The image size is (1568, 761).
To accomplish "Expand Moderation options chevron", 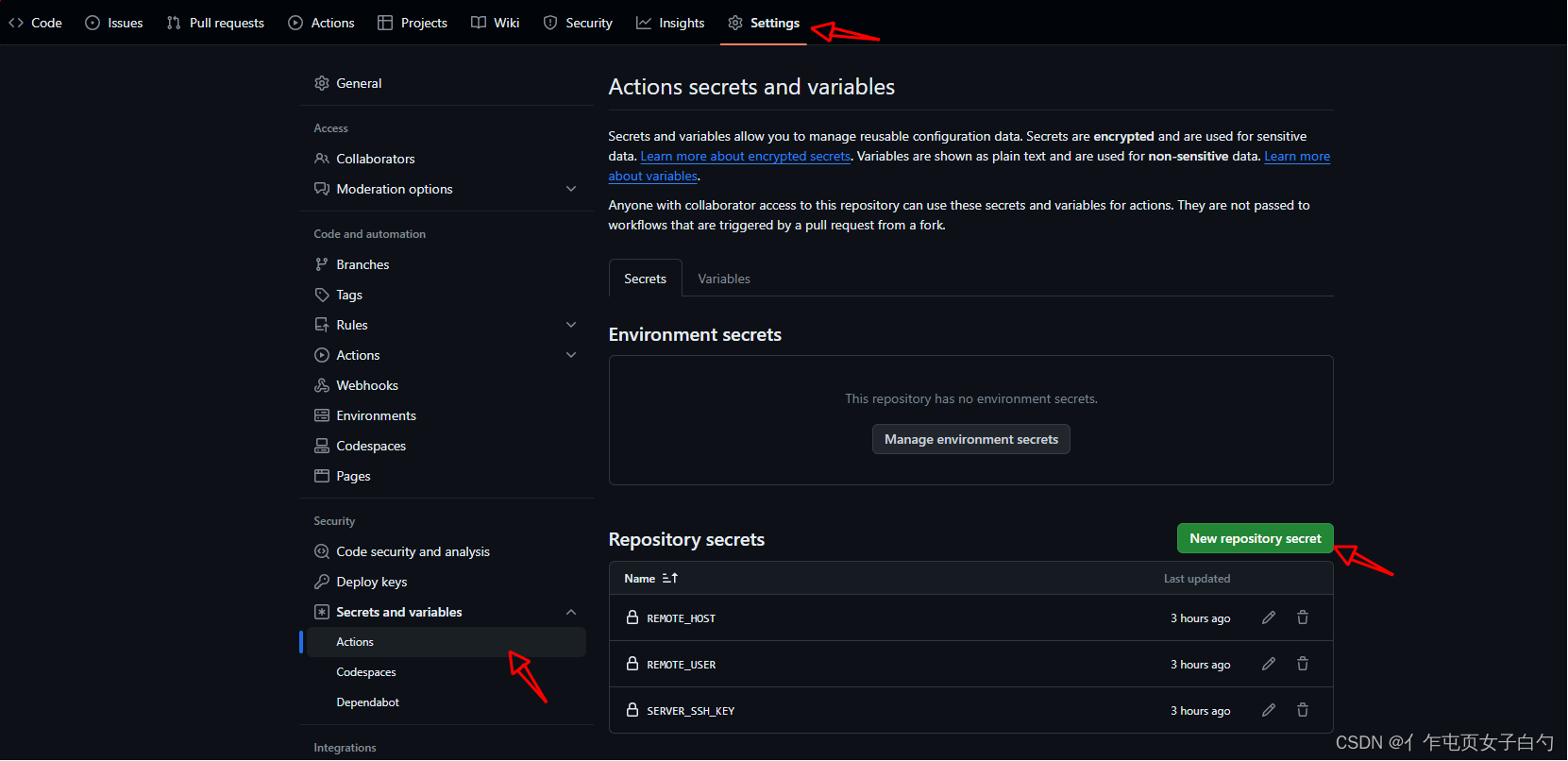I will 571,189.
